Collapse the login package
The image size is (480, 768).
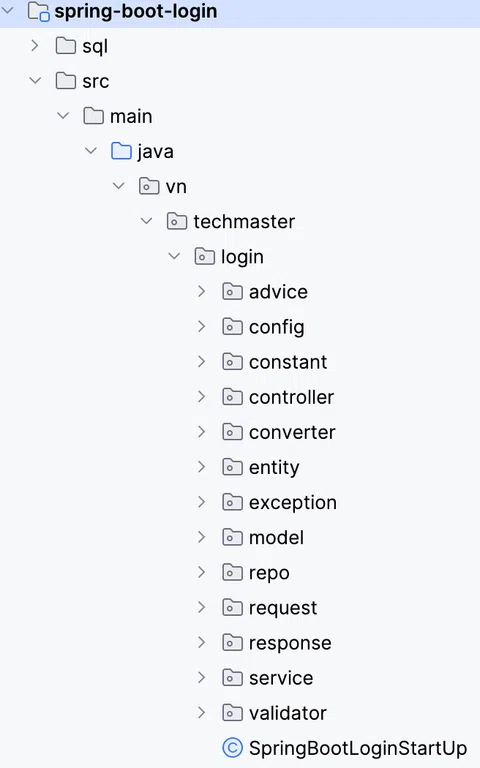tap(174, 256)
